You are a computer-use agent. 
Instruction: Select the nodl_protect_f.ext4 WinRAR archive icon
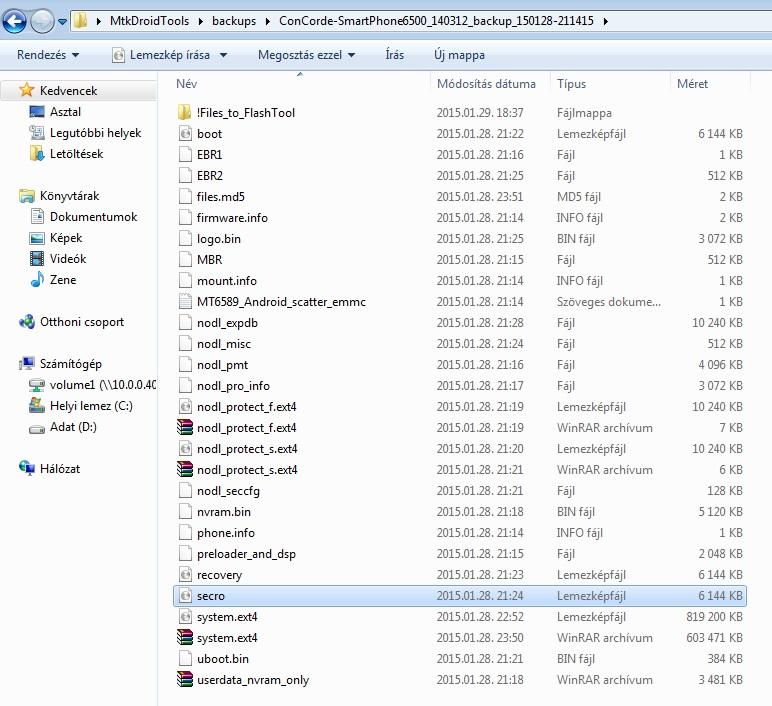pyautogui.click(x=185, y=427)
